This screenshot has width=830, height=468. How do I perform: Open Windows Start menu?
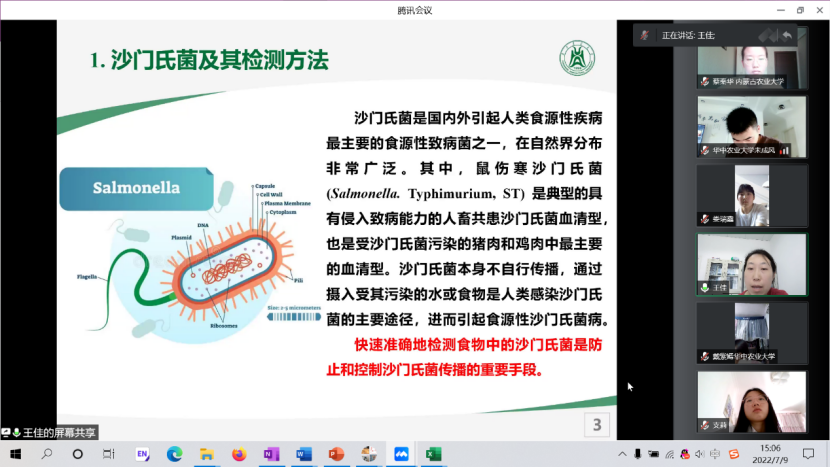coord(15,454)
